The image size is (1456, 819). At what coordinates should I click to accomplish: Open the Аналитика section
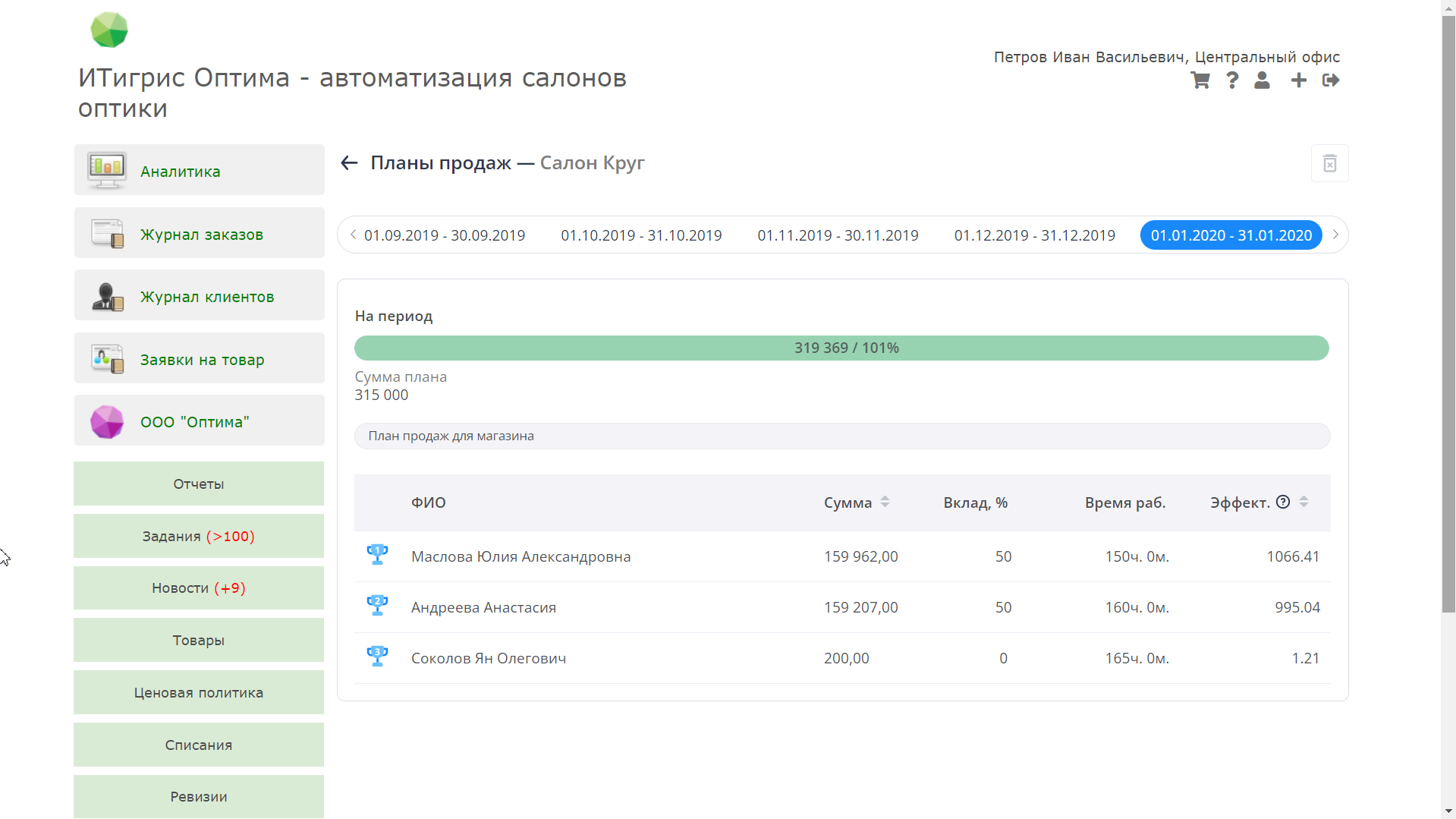199,170
